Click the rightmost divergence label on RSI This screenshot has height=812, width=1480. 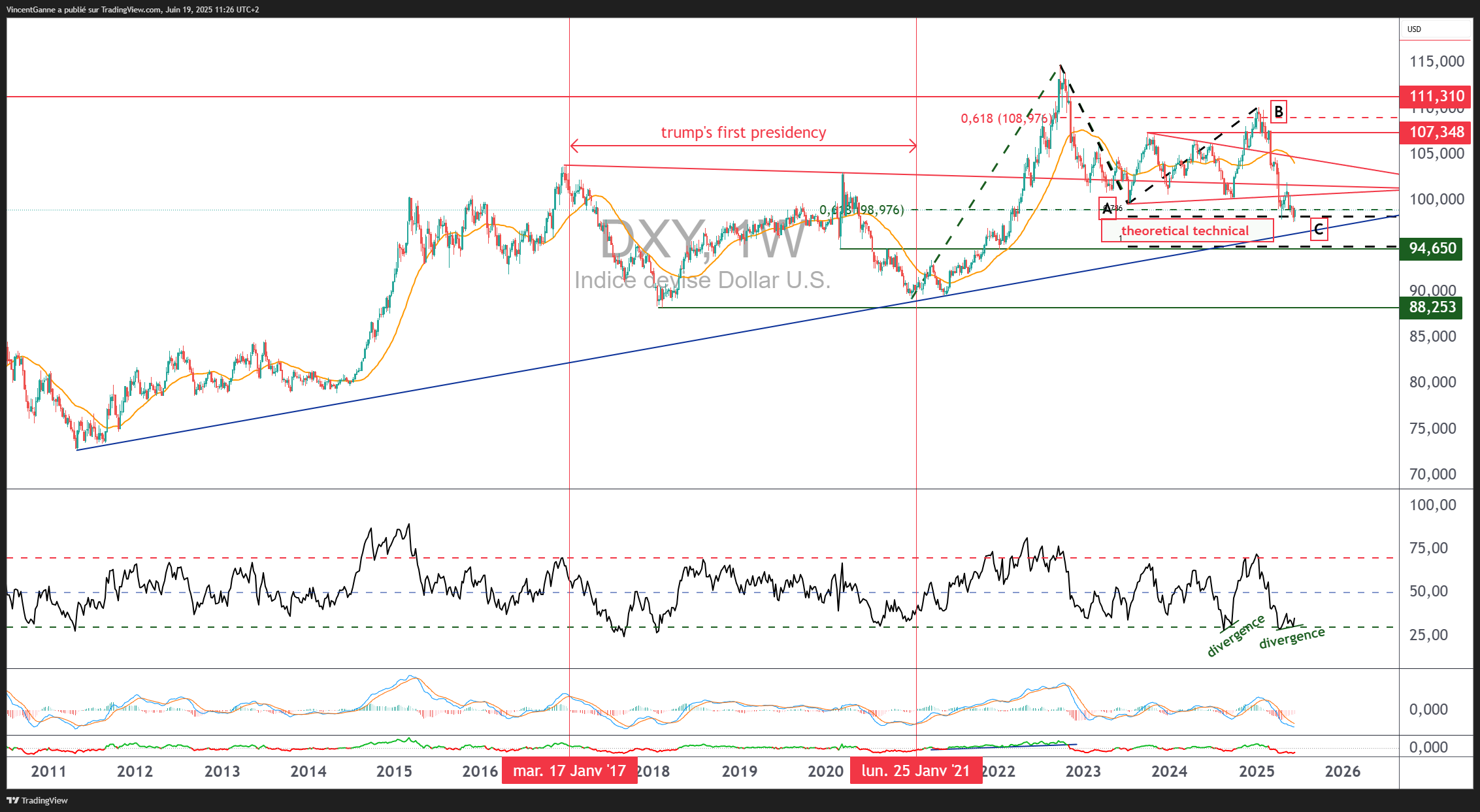tap(1292, 638)
